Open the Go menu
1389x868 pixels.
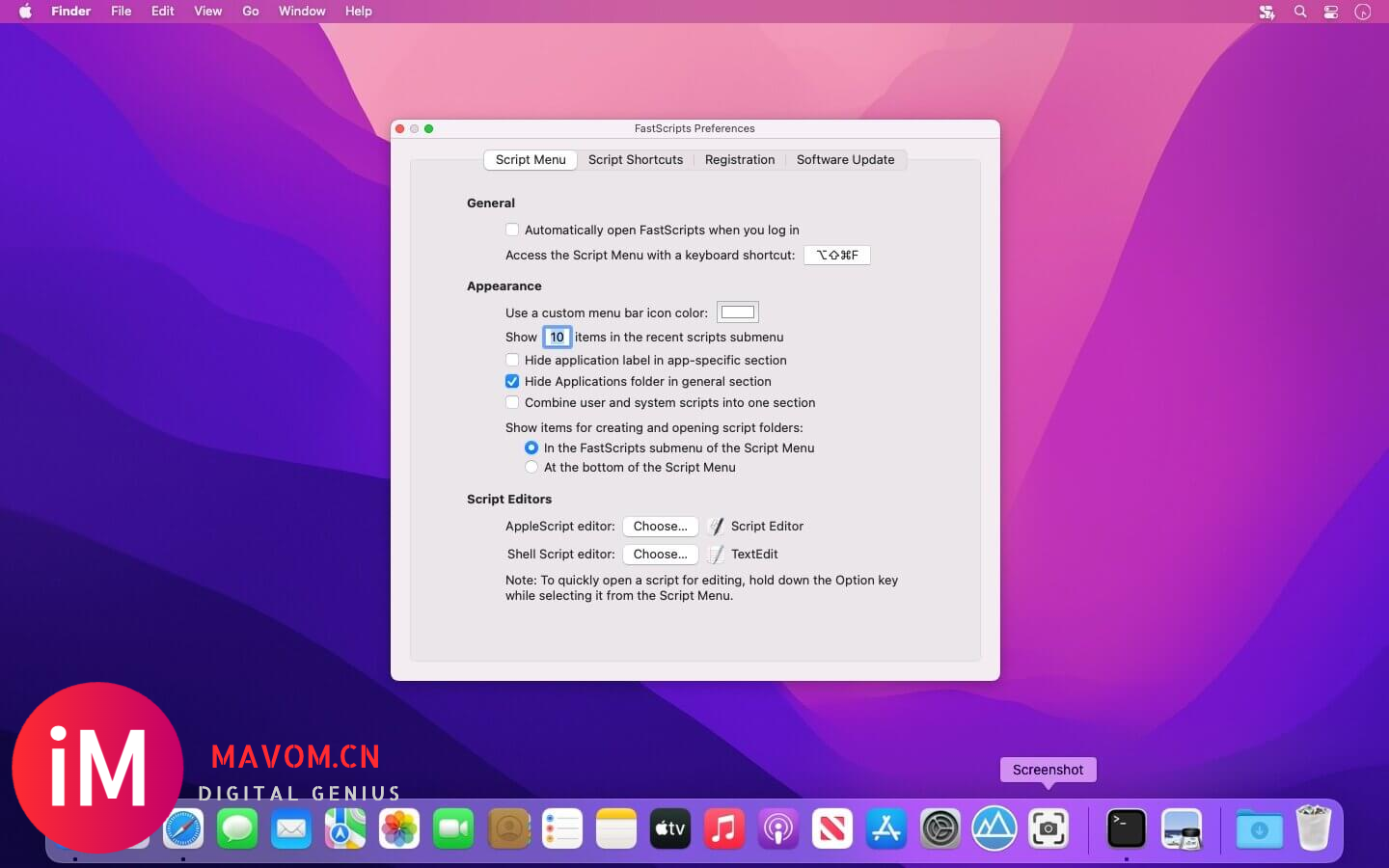tap(251, 12)
